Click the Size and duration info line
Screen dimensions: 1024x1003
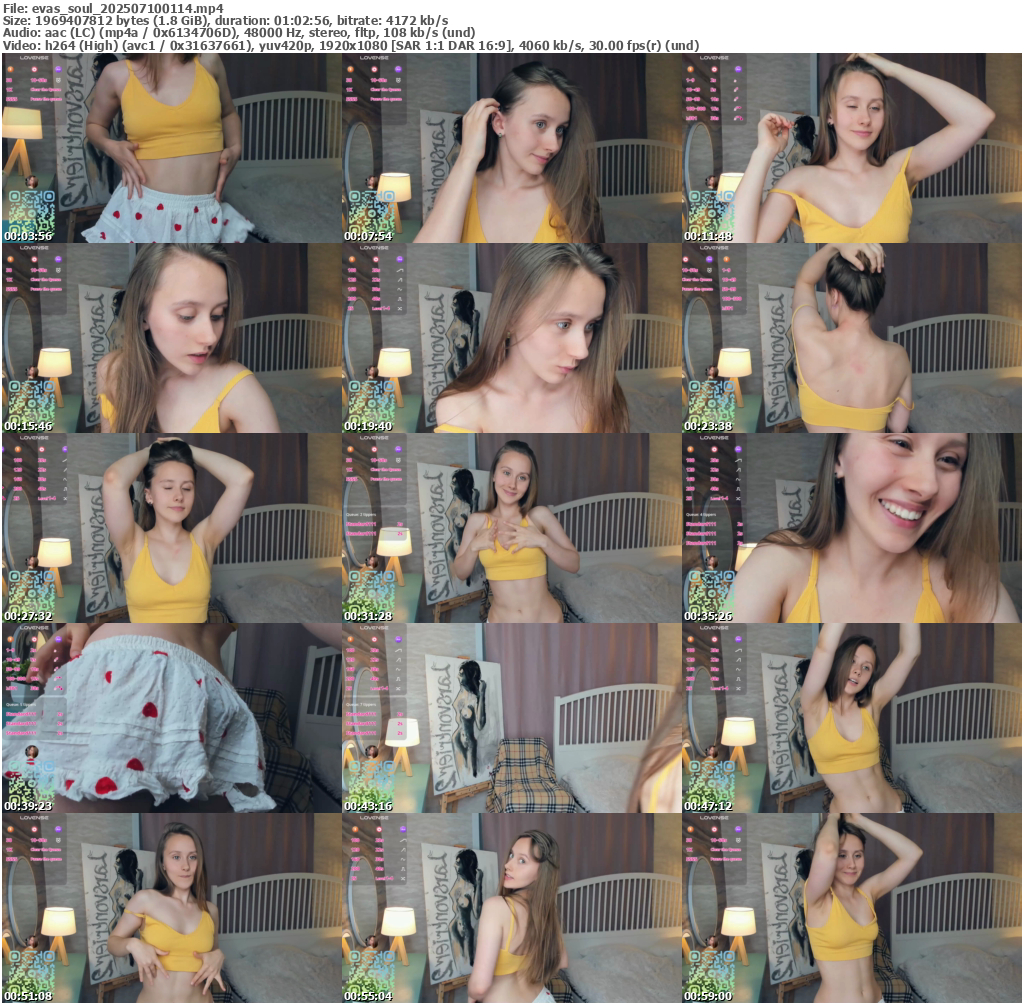pyautogui.click(x=225, y=20)
